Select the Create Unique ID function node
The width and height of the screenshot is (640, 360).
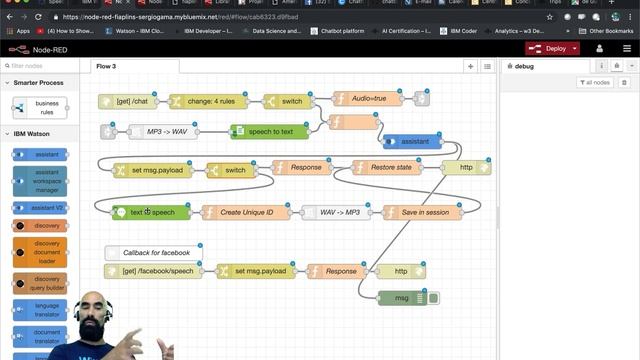coord(246,212)
